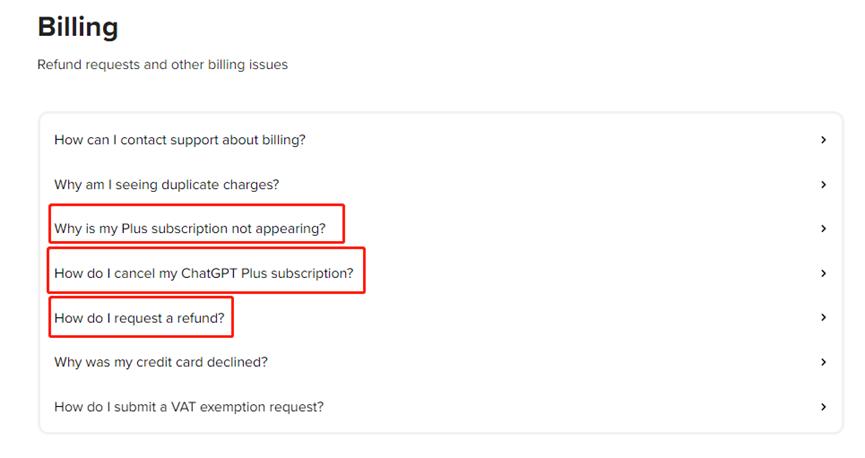Click the chevron for cancel ChatGPT Plus subscription
The width and height of the screenshot is (865, 458).
click(823, 273)
